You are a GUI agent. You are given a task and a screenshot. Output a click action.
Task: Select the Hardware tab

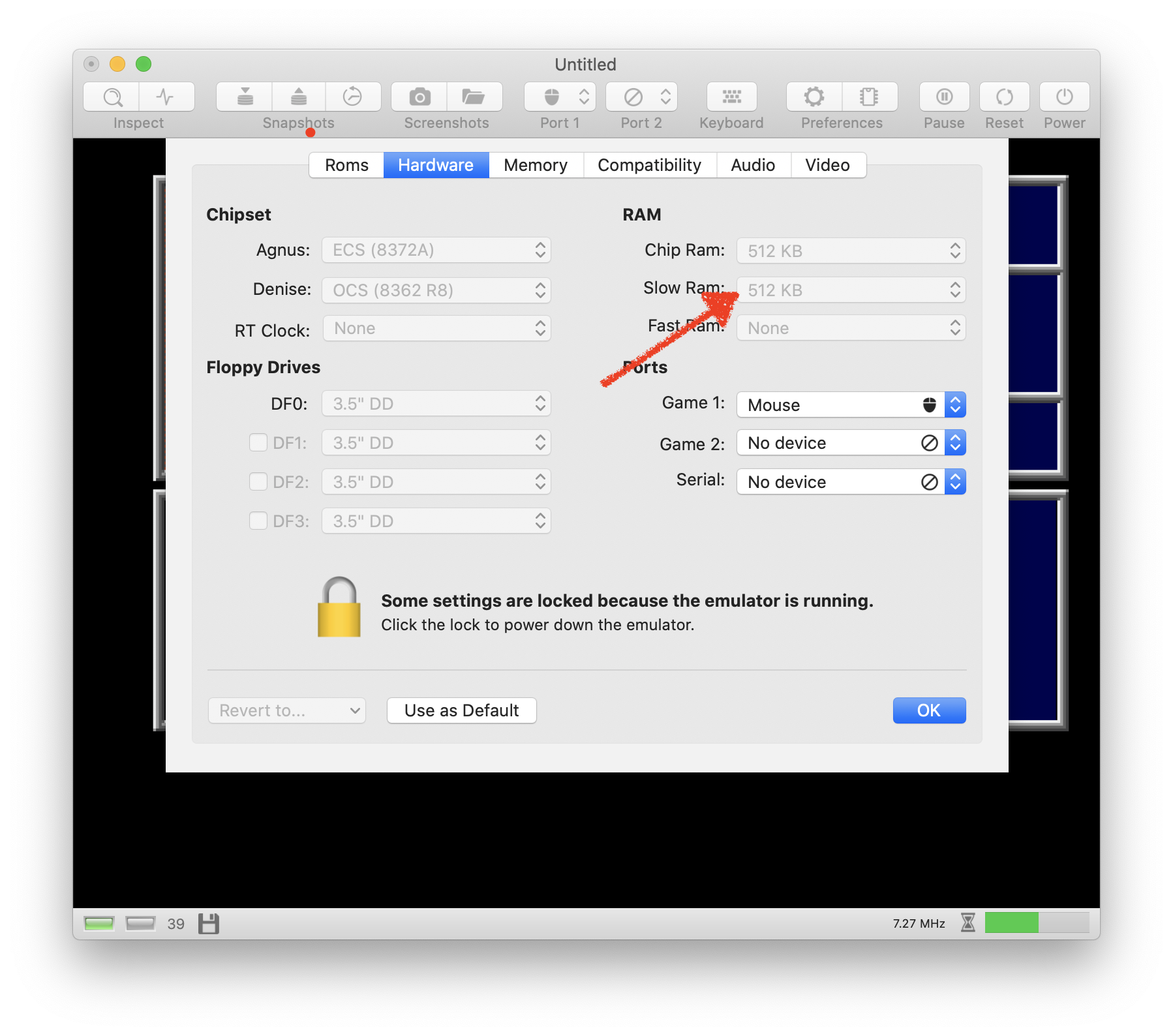pyautogui.click(x=436, y=165)
